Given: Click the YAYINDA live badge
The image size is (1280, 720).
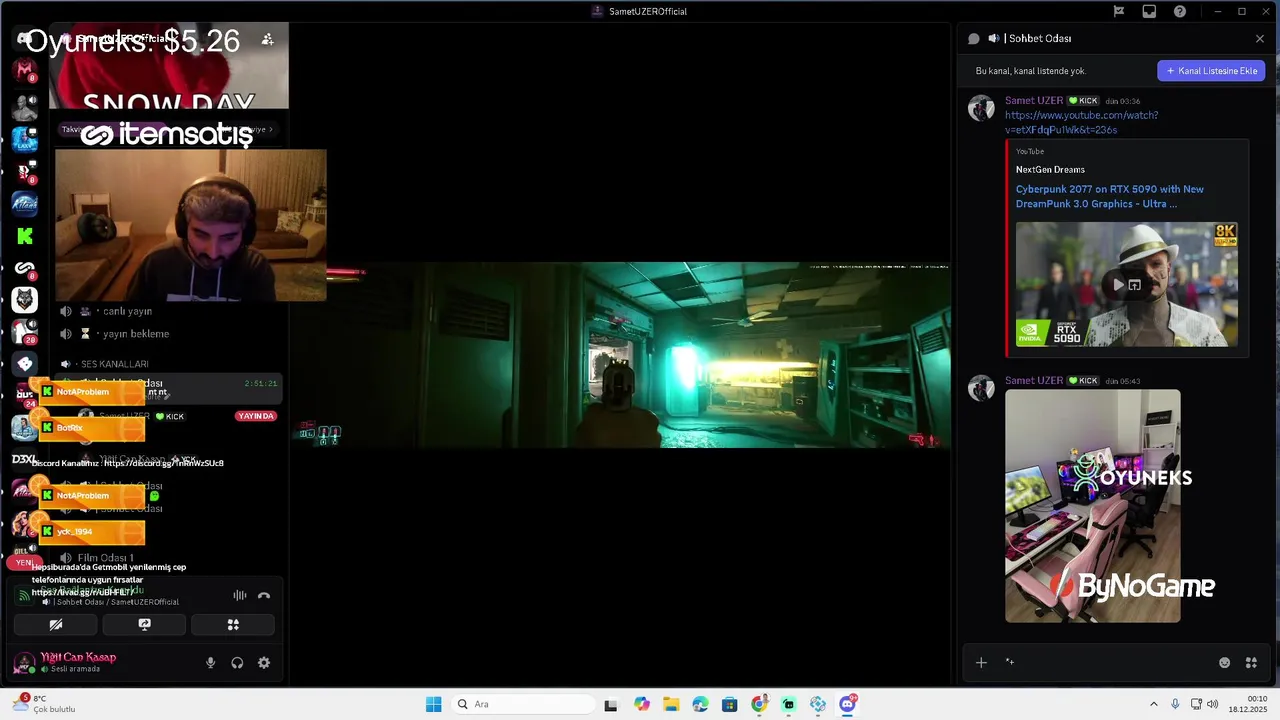Looking at the screenshot, I should pyautogui.click(x=256, y=416).
